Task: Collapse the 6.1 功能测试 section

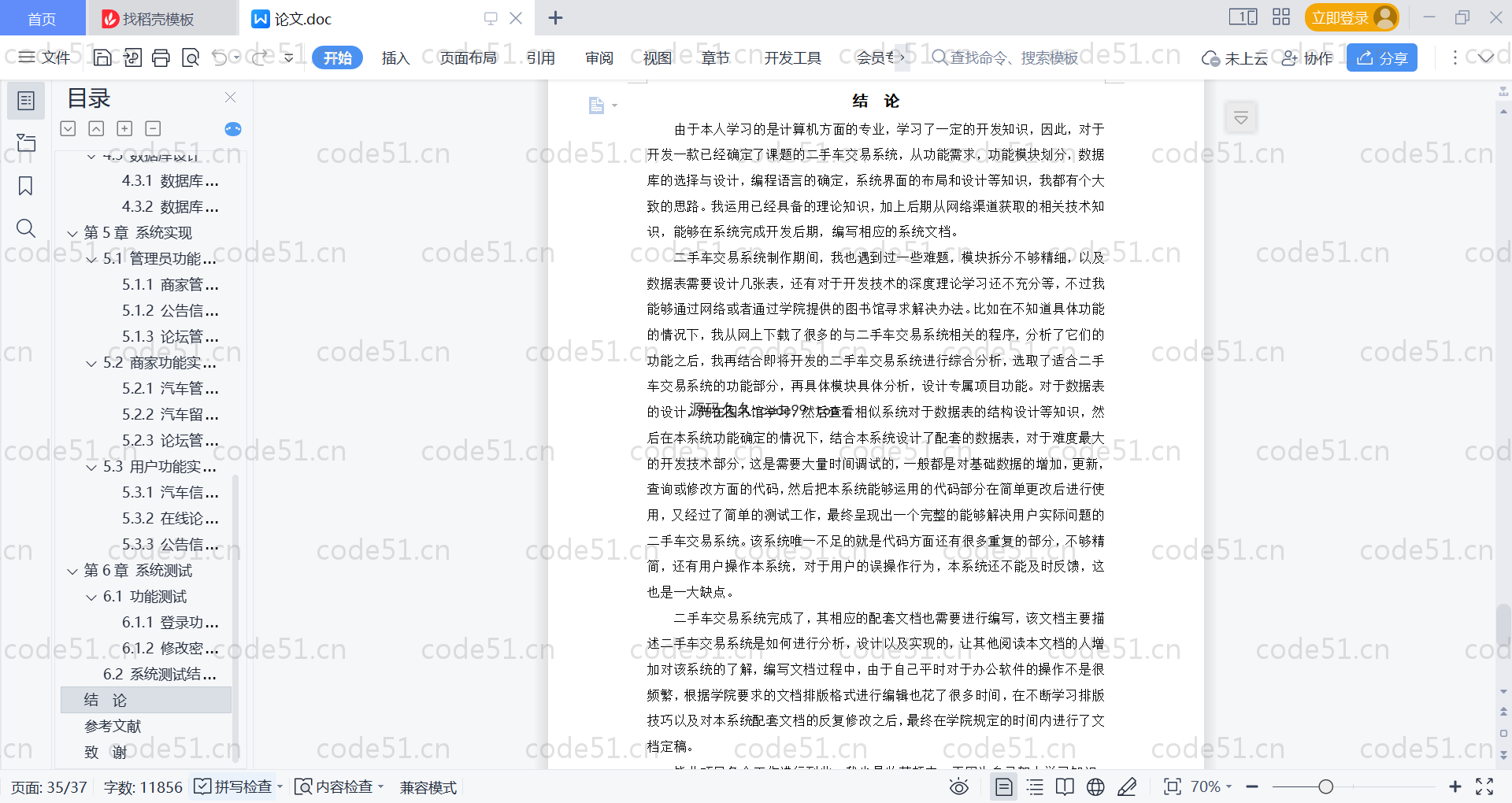Action: click(91, 597)
